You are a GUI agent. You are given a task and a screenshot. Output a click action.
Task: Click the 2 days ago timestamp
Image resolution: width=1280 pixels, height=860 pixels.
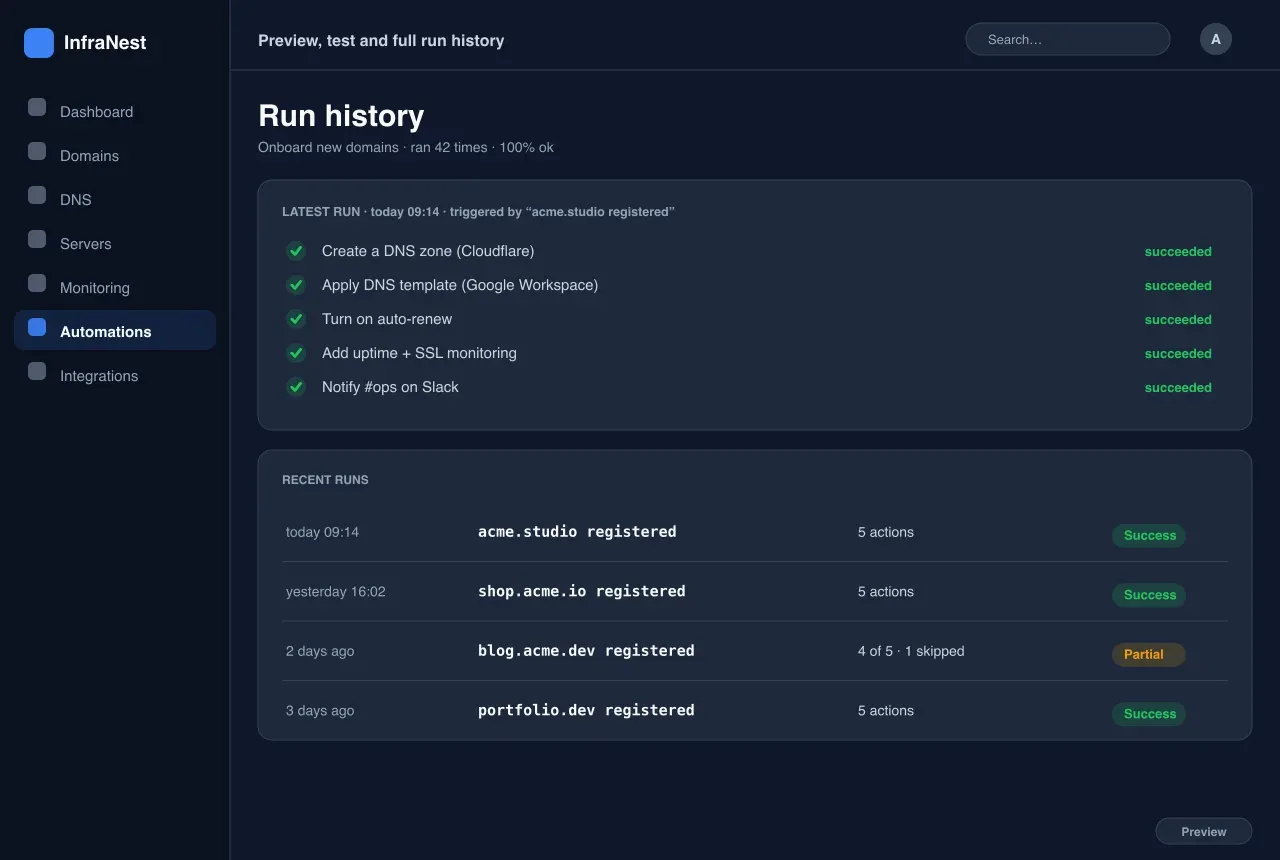[320, 651]
